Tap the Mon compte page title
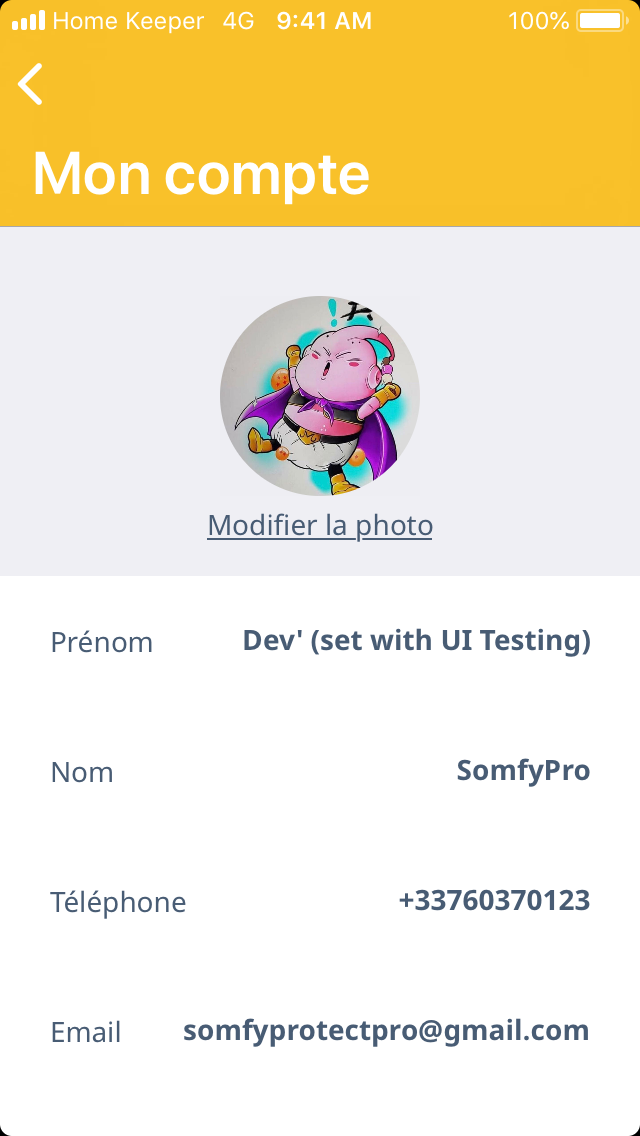This screenshot has width=640, height=1136. 201,174
